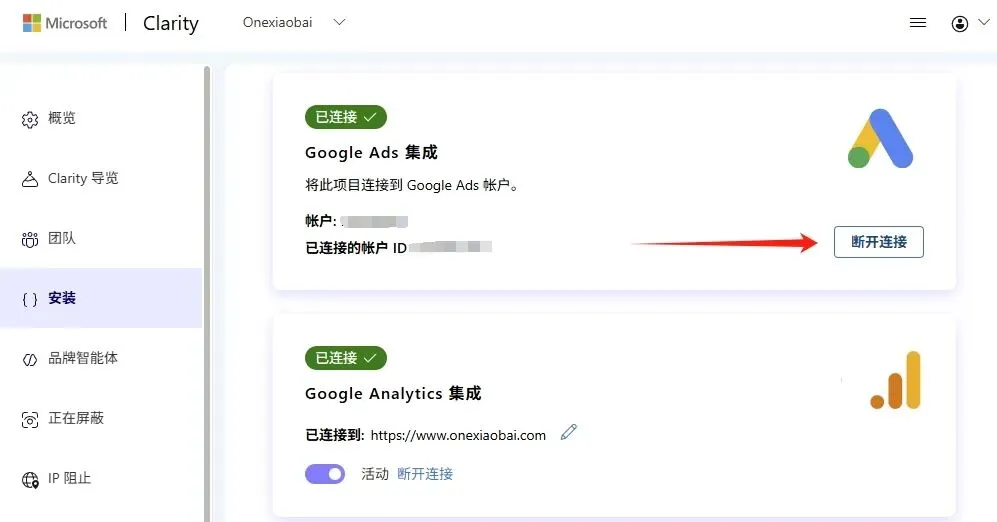Go to 概览 in the sidebar
This screenshot has width=997, height=522.
coord(62,118)
